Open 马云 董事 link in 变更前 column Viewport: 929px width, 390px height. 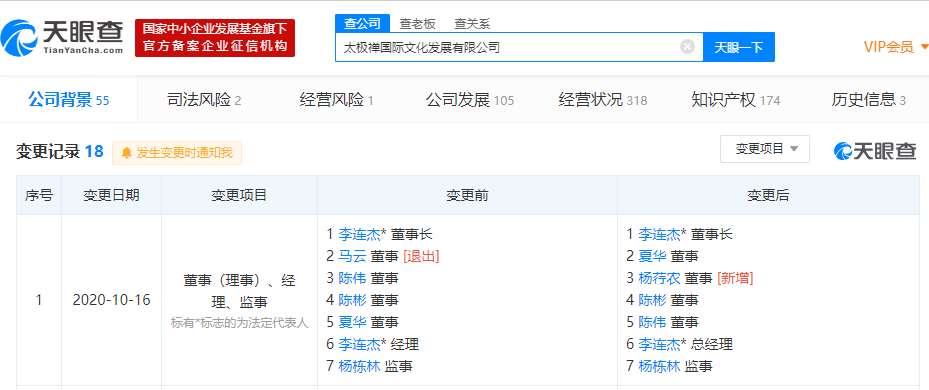(x=352, y=256)
